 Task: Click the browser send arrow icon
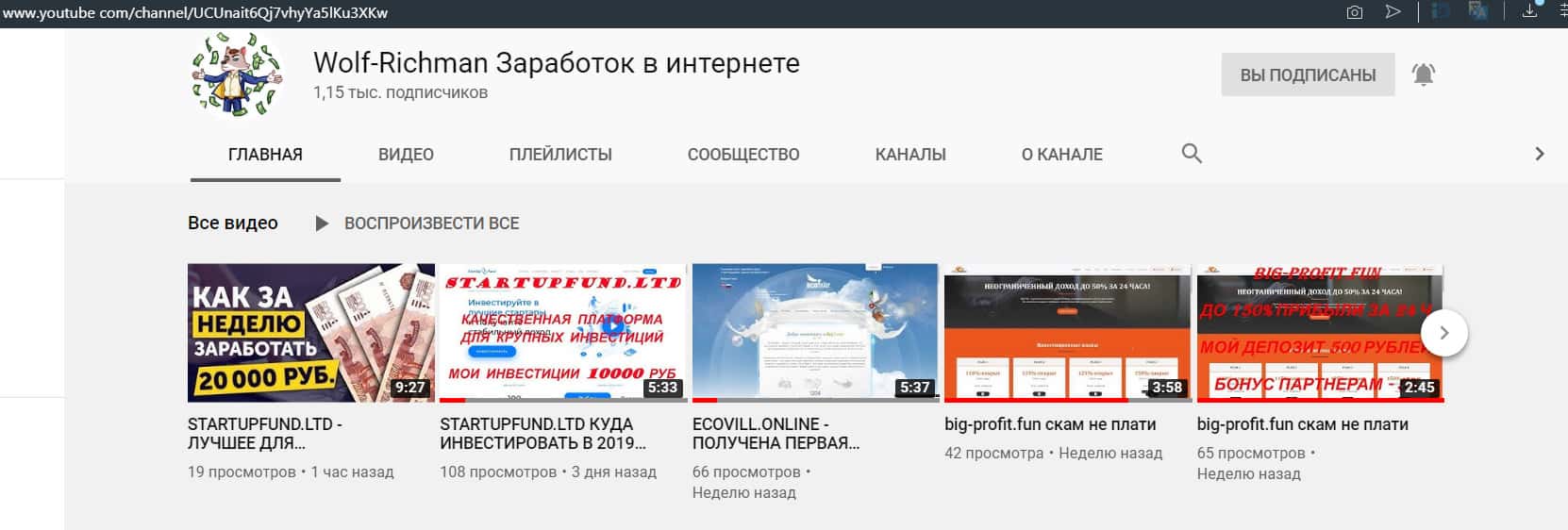1393,12
